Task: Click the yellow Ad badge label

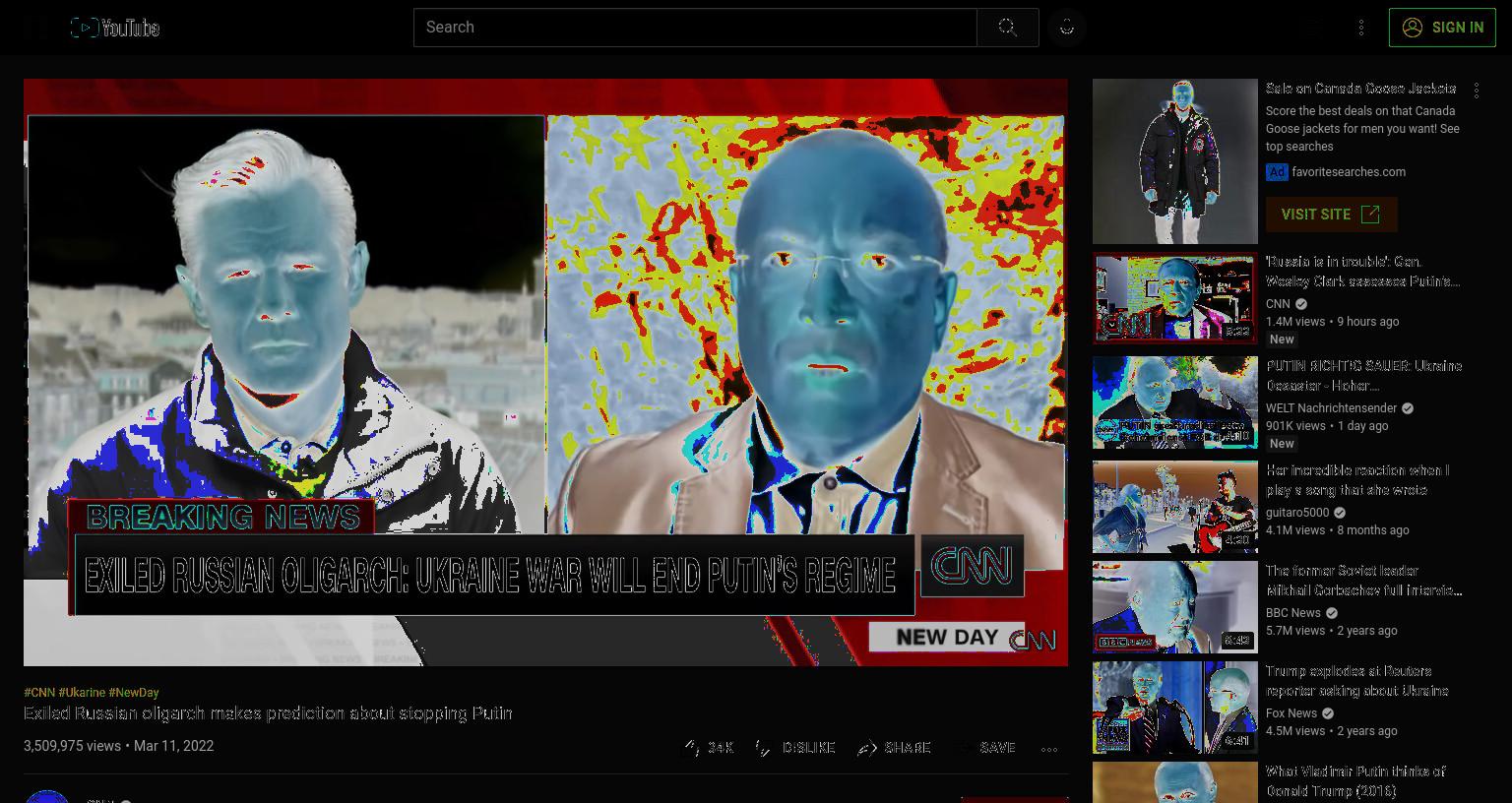Action: click(1277, 172)
